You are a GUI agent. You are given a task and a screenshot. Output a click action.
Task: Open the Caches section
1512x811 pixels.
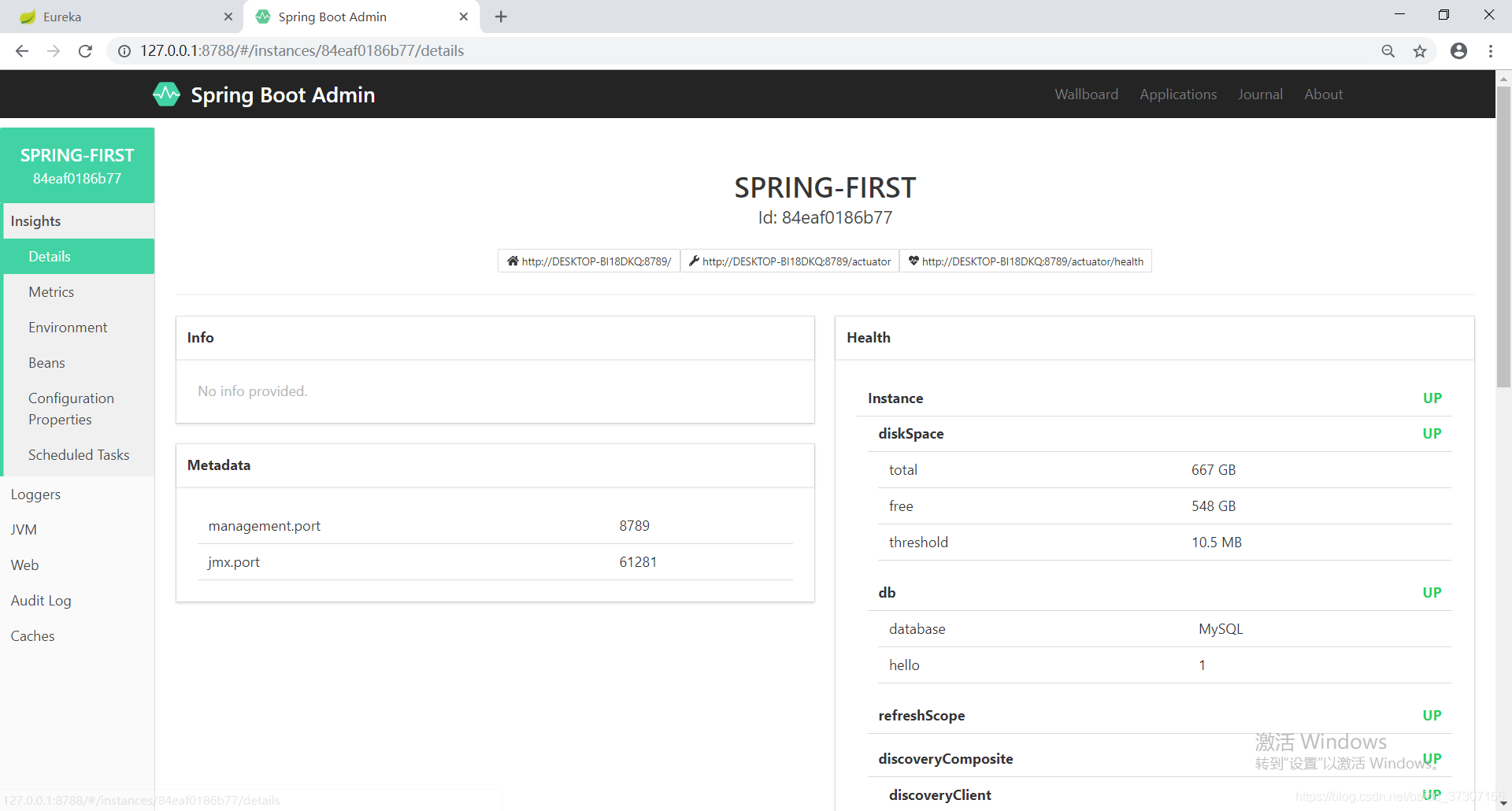click(77, 636)
